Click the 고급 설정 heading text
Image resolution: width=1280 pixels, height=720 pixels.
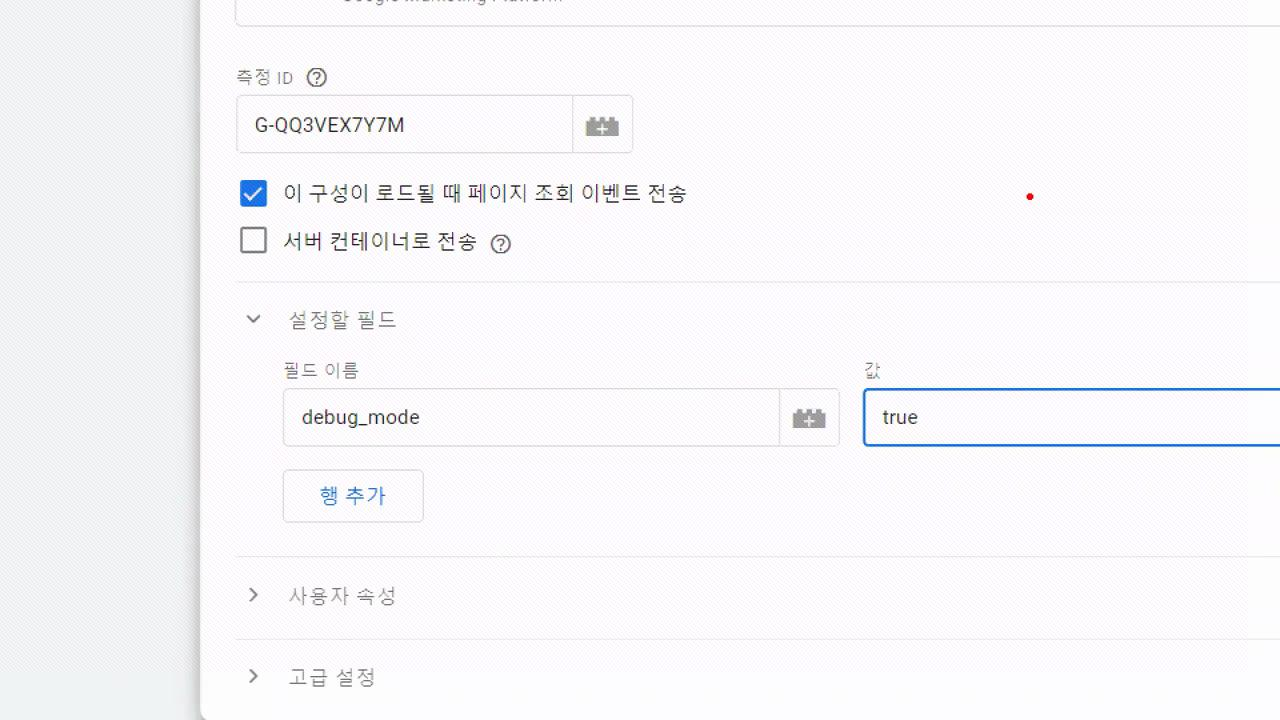click(332, 678)
